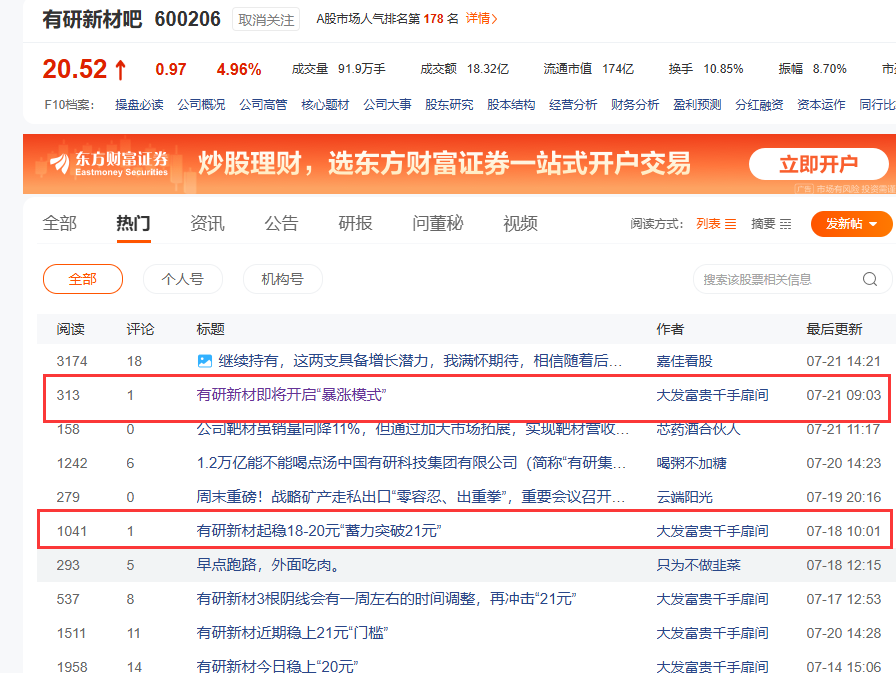896x673 pixels.
Task: Open post 有研新材3根阴线会有一周左右的时间调整
Action: click(386, 599)
